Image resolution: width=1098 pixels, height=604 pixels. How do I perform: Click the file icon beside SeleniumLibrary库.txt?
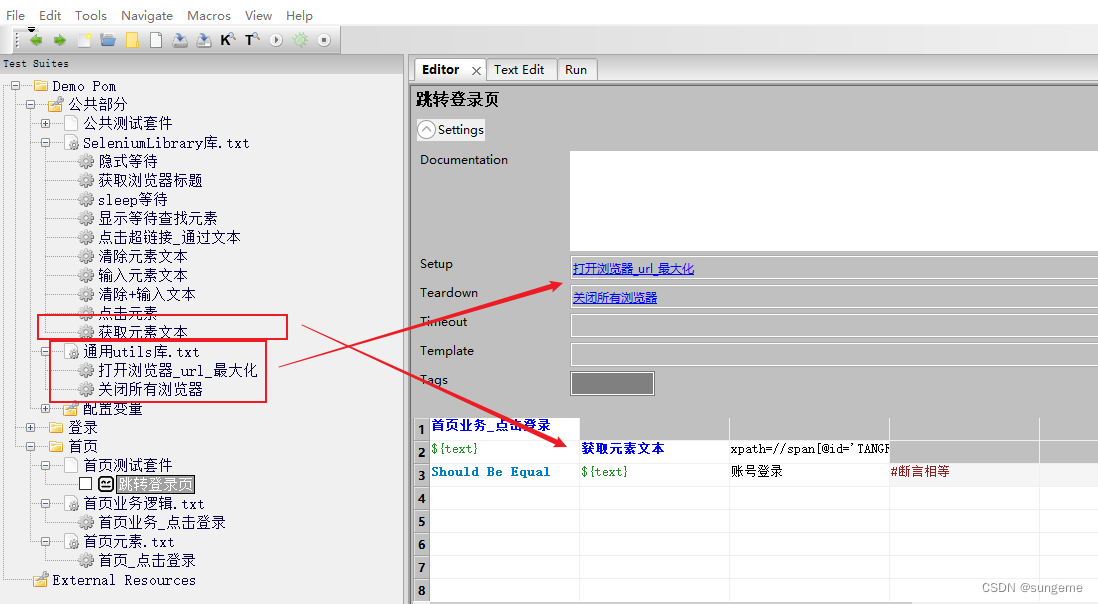pyautogui.click(x=71, y=143)
